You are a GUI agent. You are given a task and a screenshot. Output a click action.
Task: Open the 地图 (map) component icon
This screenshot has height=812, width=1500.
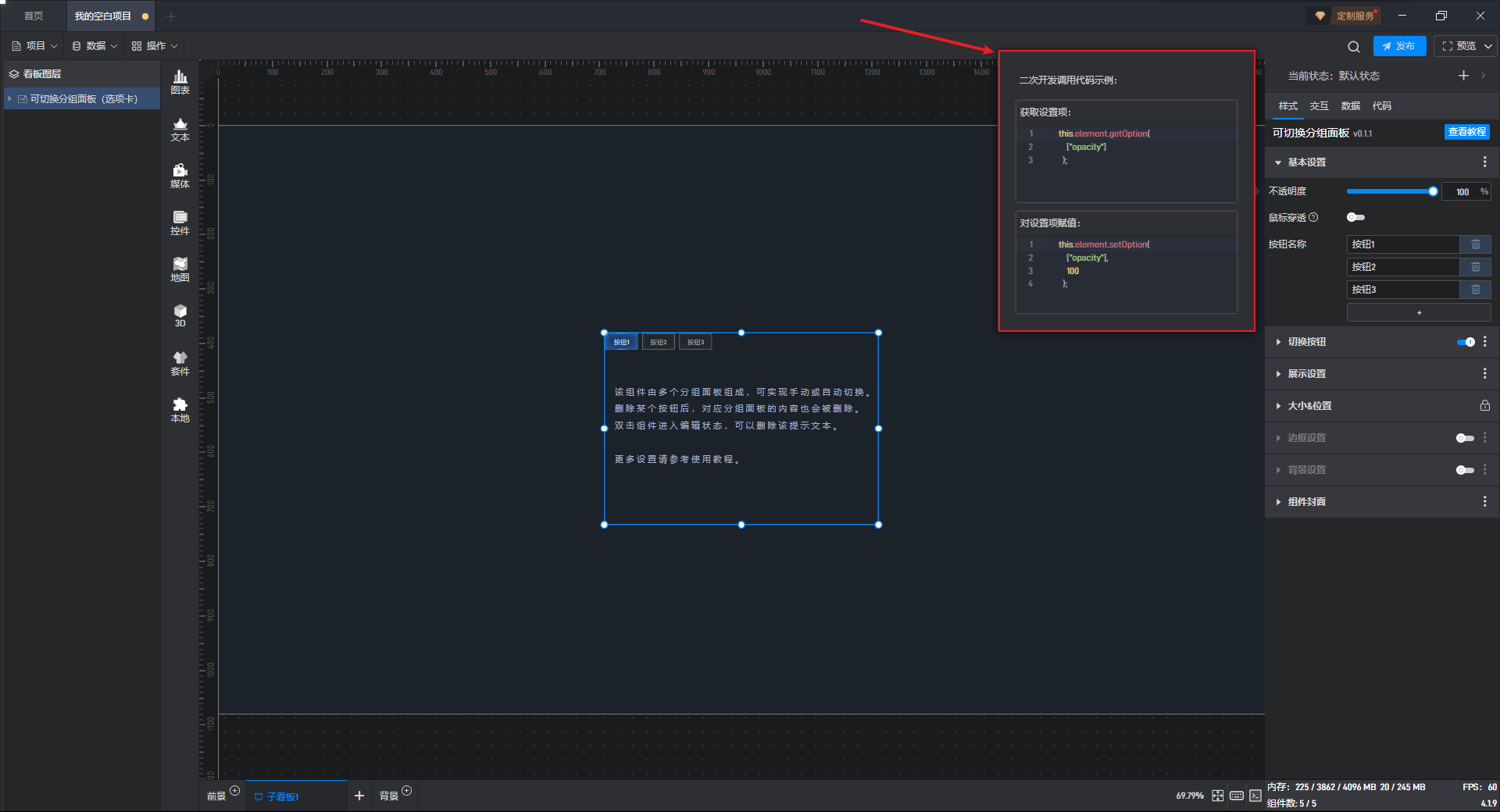180,269
